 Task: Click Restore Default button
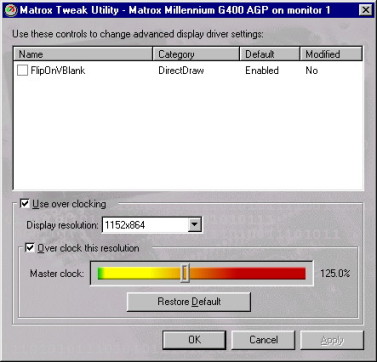coord(189,302)
